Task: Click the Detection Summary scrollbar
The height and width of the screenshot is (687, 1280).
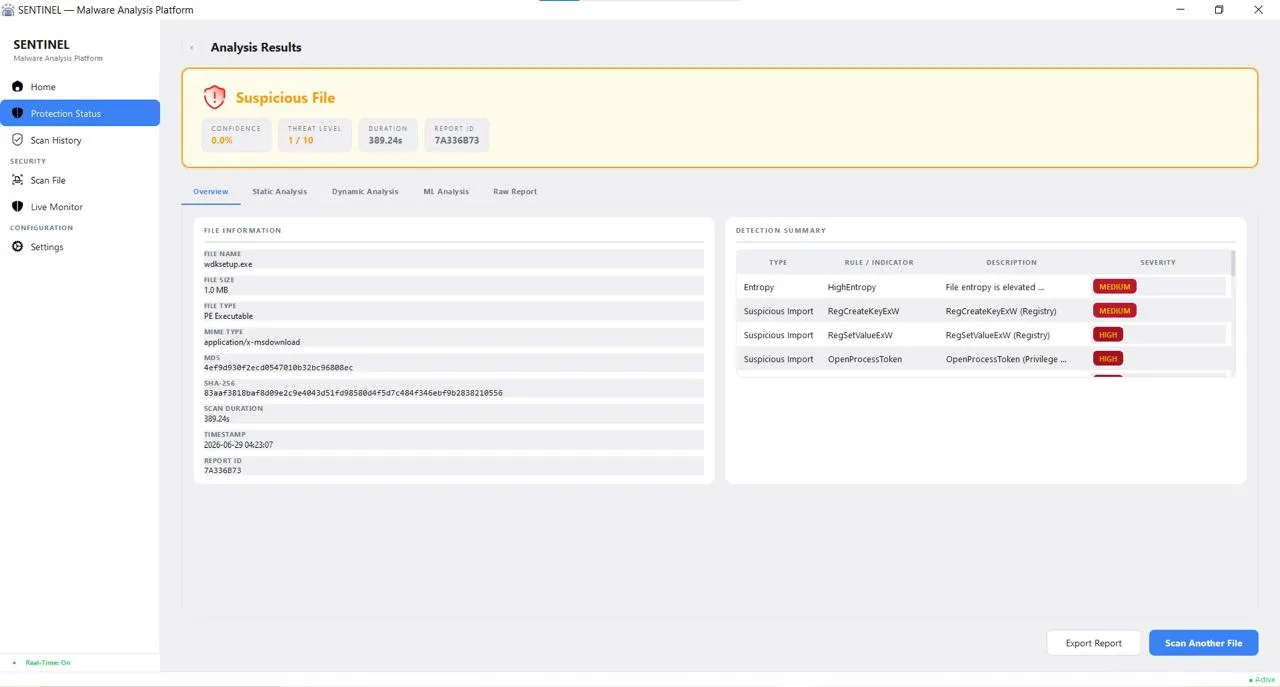Action: click(x=1233, y=264)
